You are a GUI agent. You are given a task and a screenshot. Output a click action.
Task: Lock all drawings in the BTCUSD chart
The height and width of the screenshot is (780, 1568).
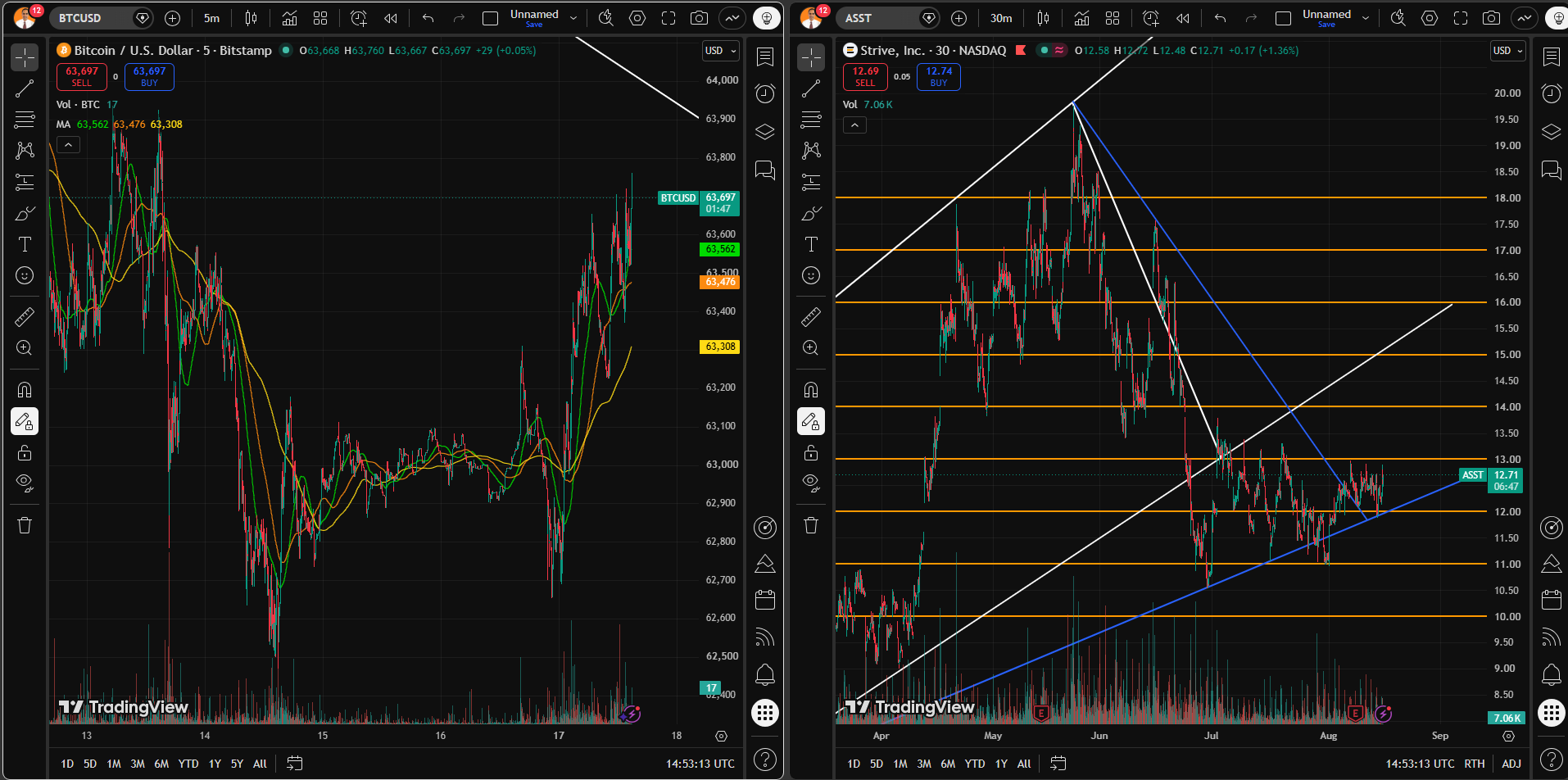[x=25, y=452]
